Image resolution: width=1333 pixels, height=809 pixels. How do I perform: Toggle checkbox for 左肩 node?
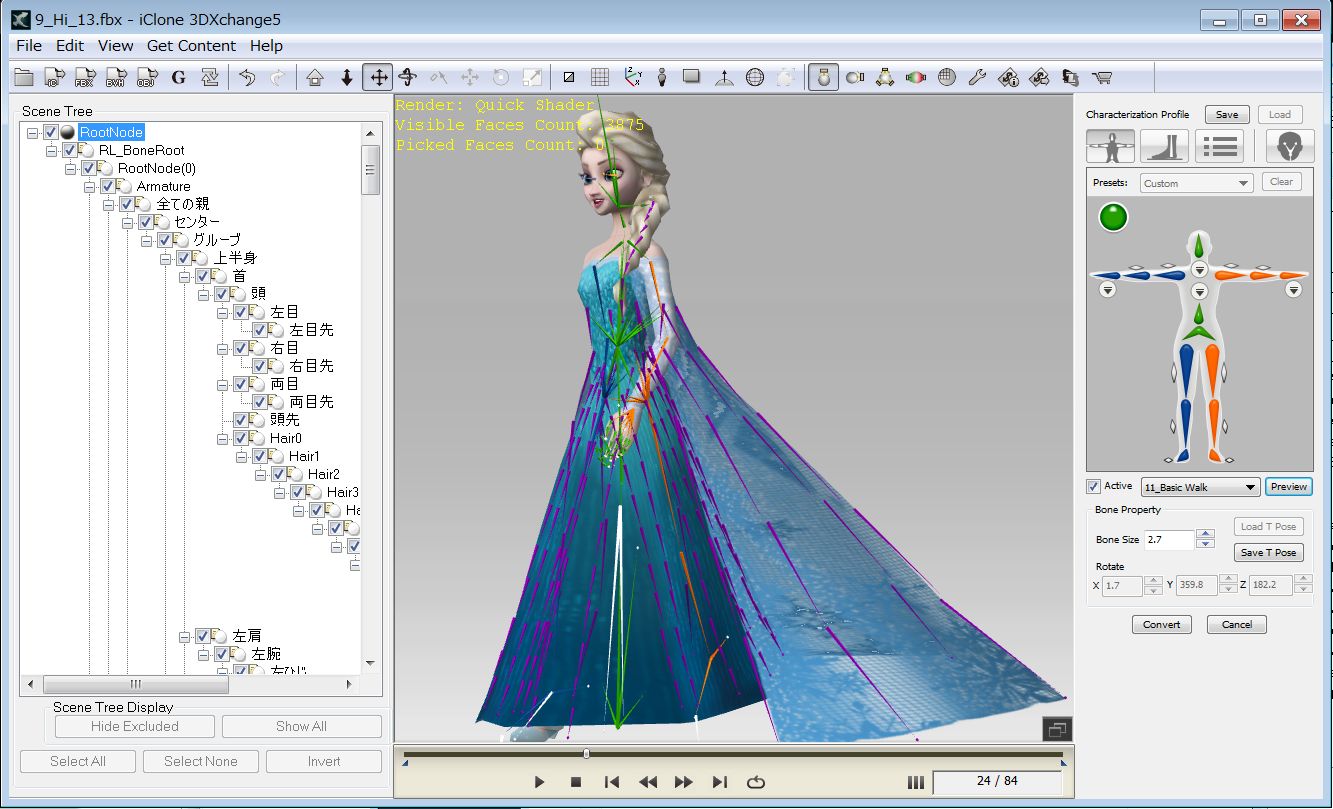pyautogui.click(x=203, y=636)
